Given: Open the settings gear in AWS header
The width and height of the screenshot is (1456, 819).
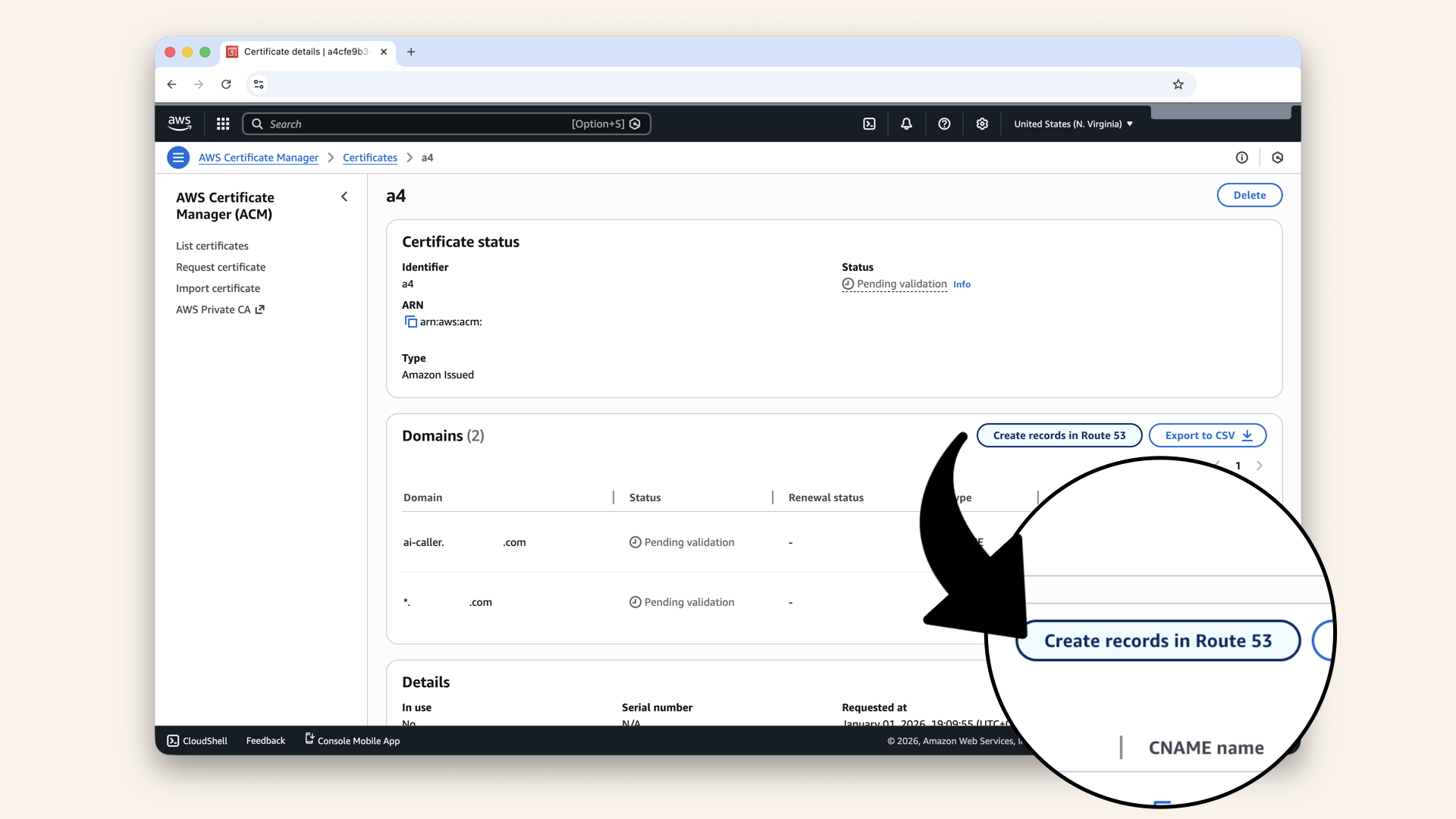Looking at the screenshot, I should point(982,124).
